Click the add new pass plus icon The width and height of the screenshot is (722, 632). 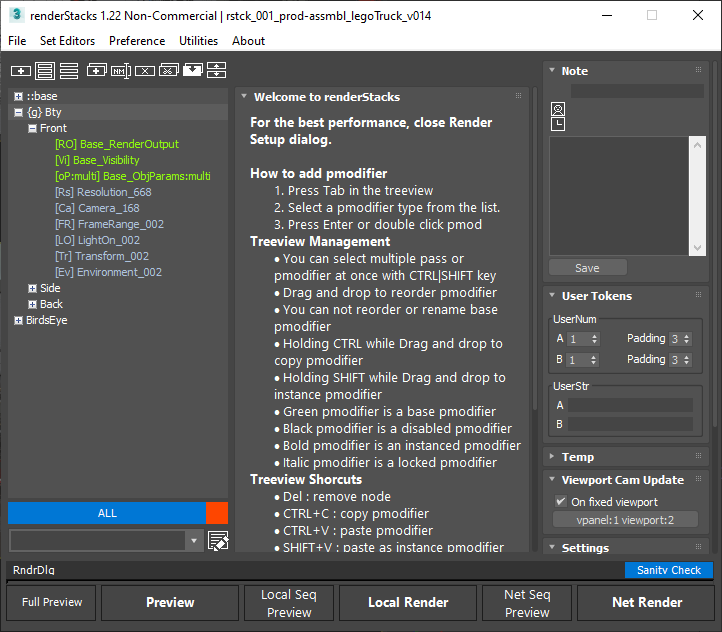tap(21, 71)
